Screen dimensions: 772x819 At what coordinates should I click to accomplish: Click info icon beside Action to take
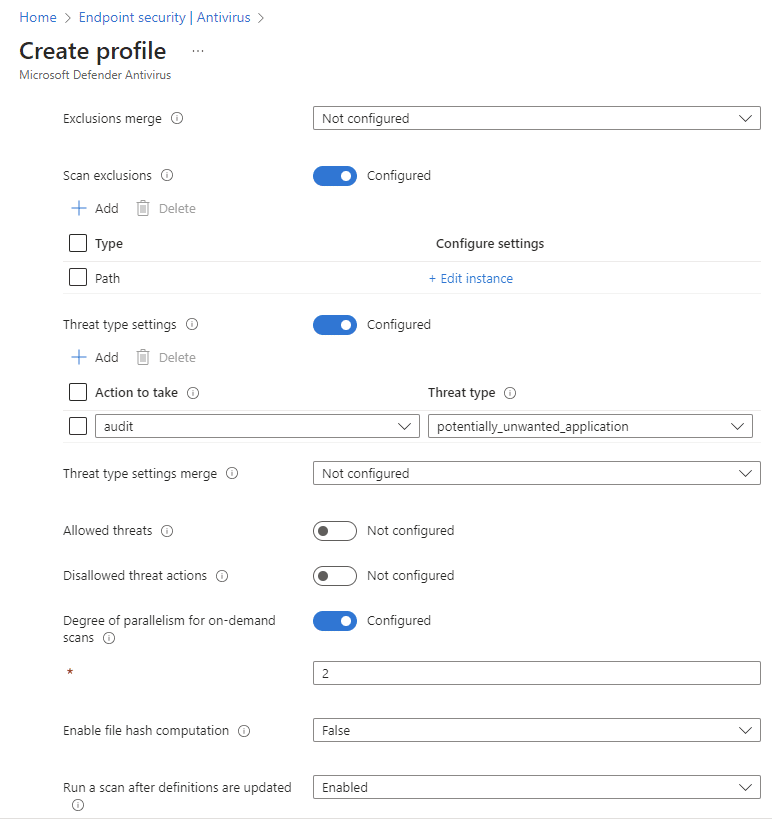pos(193,393)
